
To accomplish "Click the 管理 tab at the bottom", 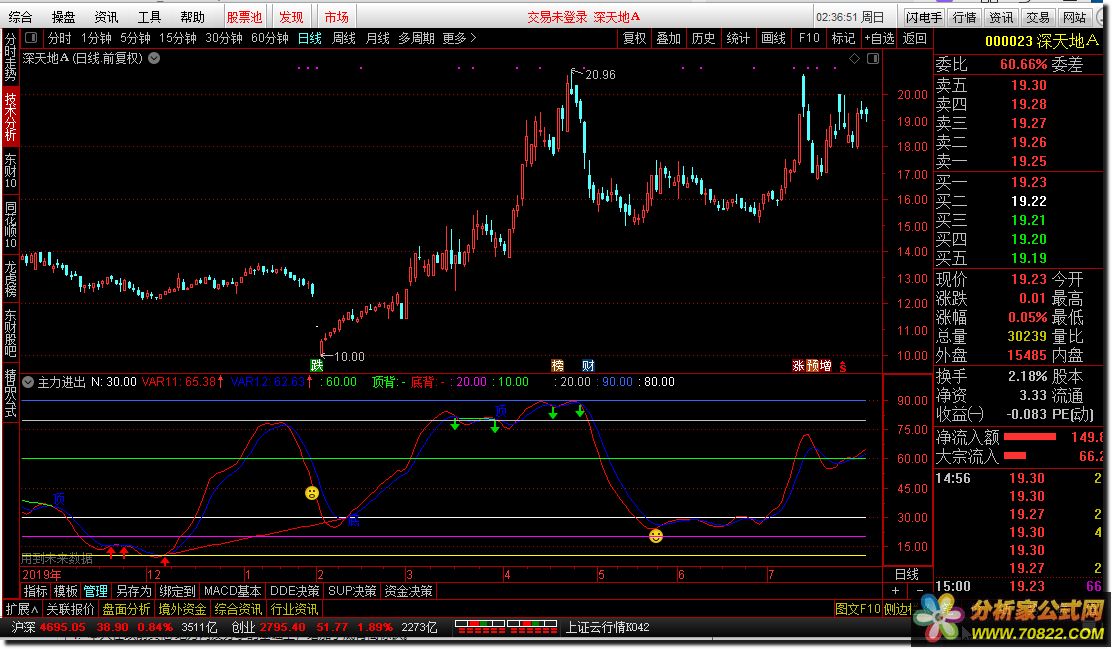I will [96, 591].
